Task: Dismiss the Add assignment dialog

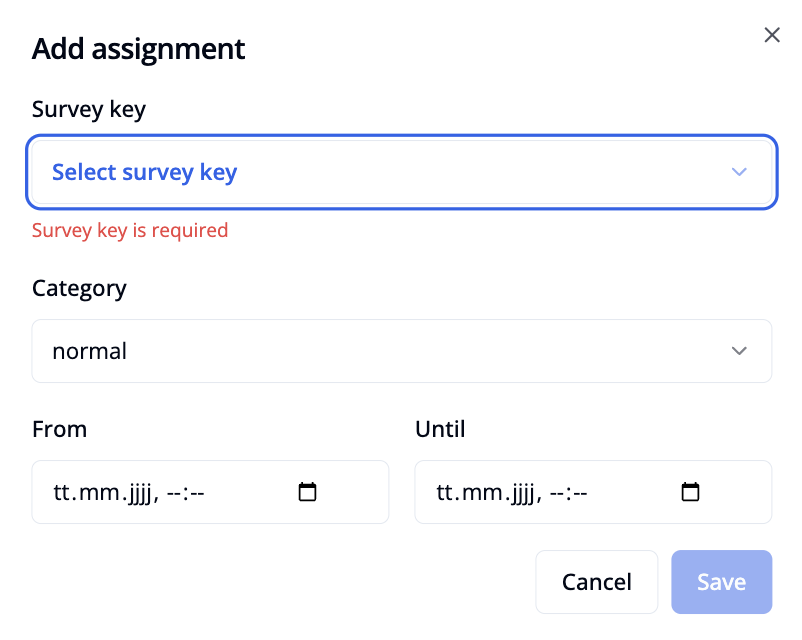Action: 771,34
